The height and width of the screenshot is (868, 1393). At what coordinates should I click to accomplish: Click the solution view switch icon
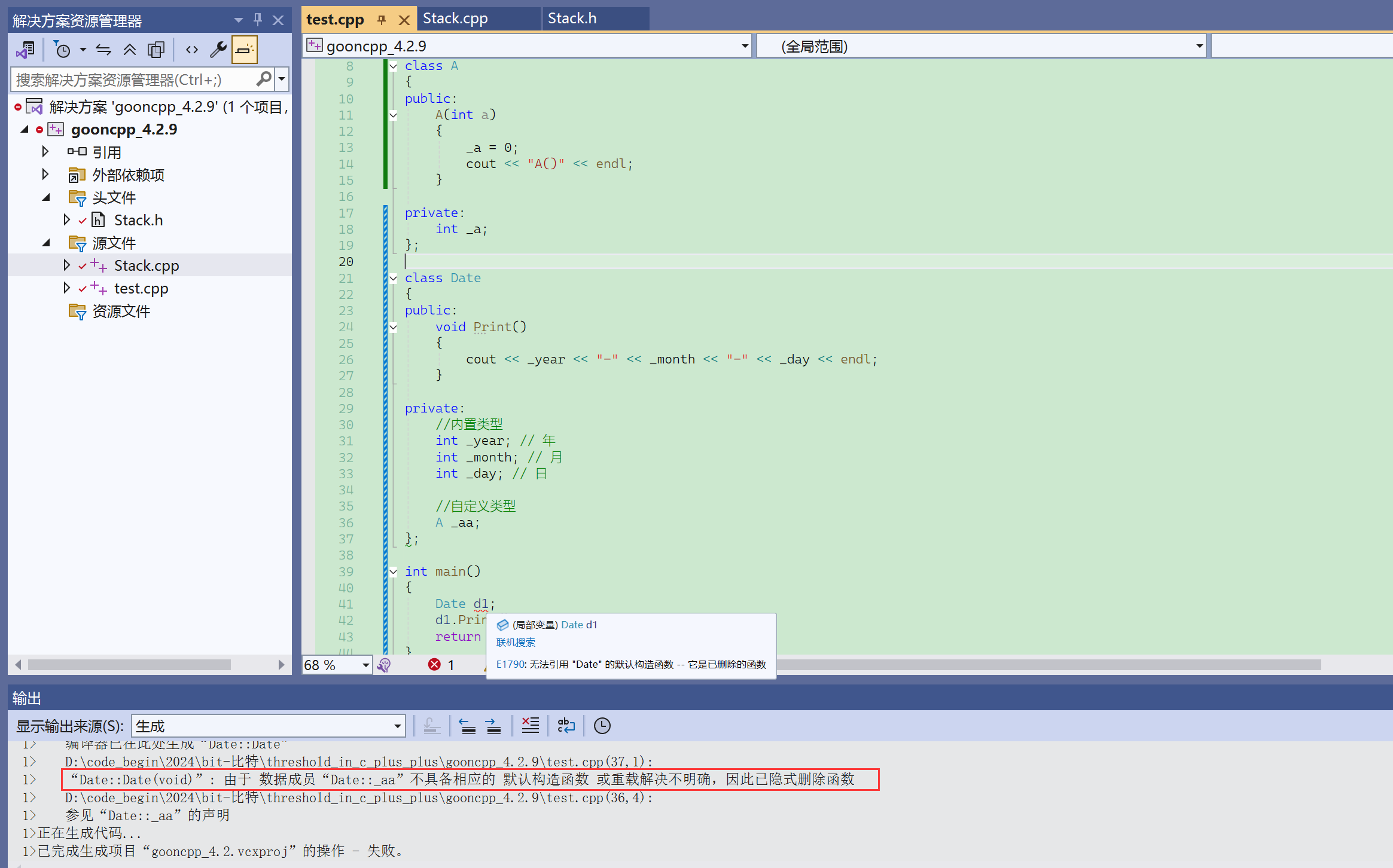pyautogui.click(x=26, y=50)
